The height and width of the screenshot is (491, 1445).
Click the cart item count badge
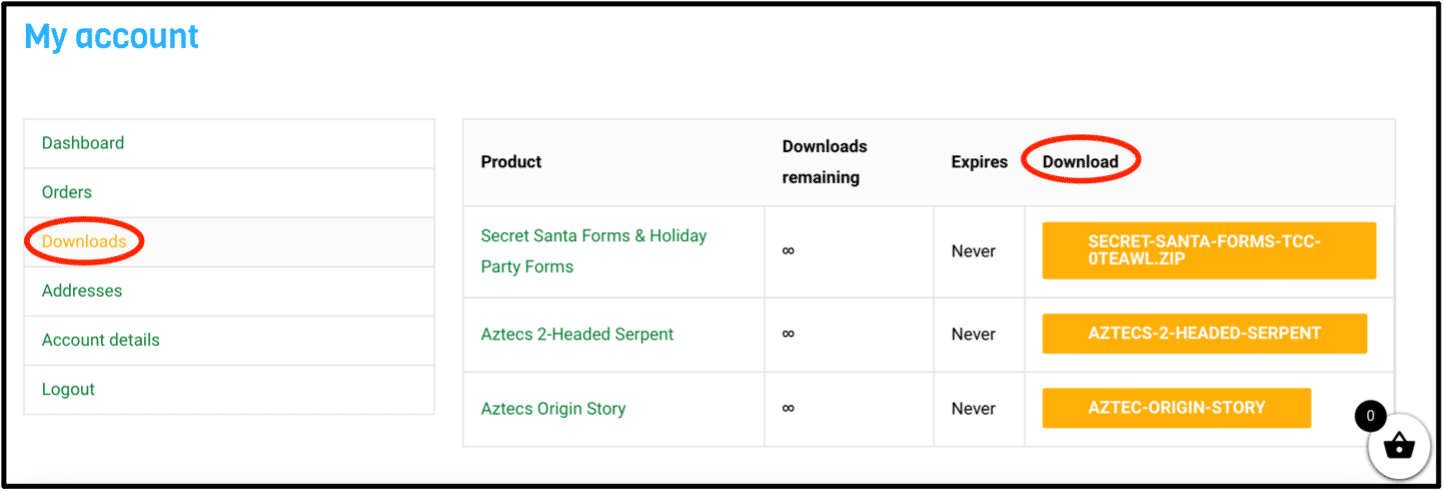pos(1370,416)
